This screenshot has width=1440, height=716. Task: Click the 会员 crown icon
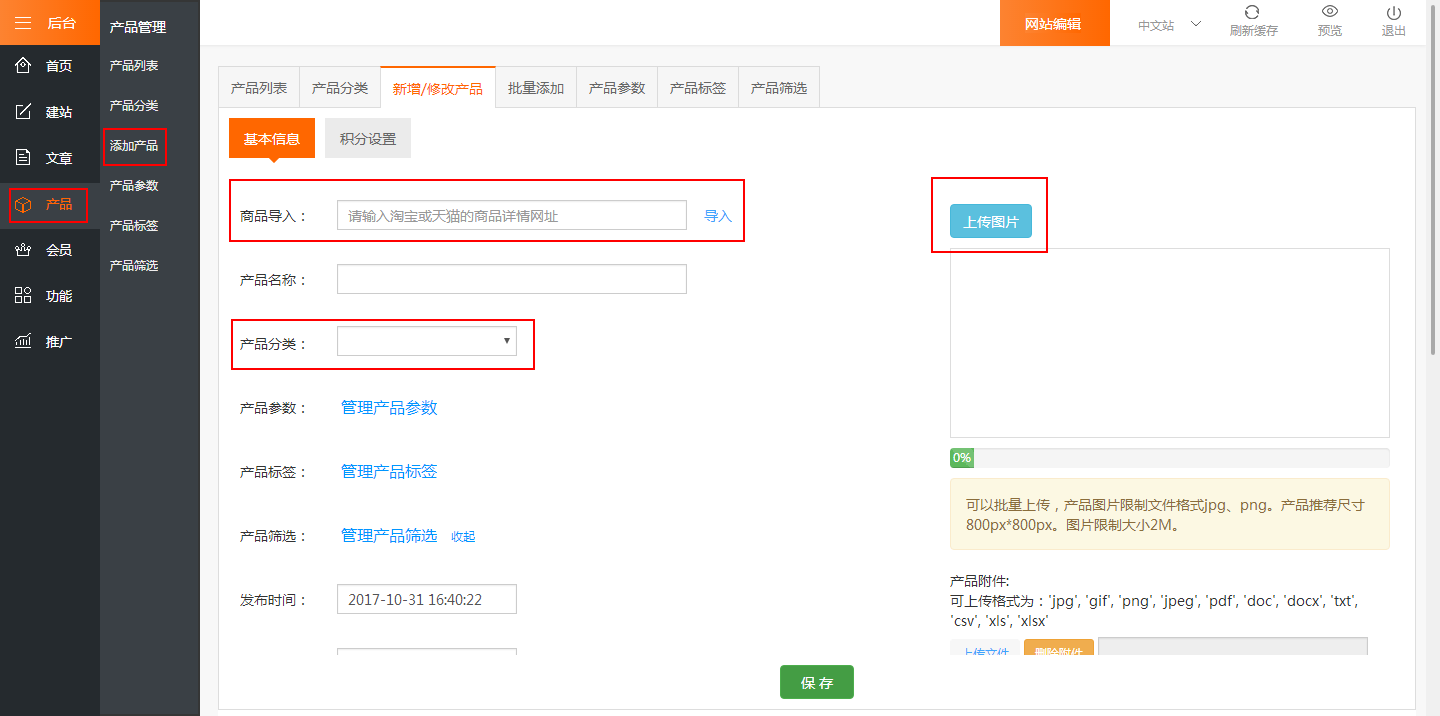click(x=23, y=250)
